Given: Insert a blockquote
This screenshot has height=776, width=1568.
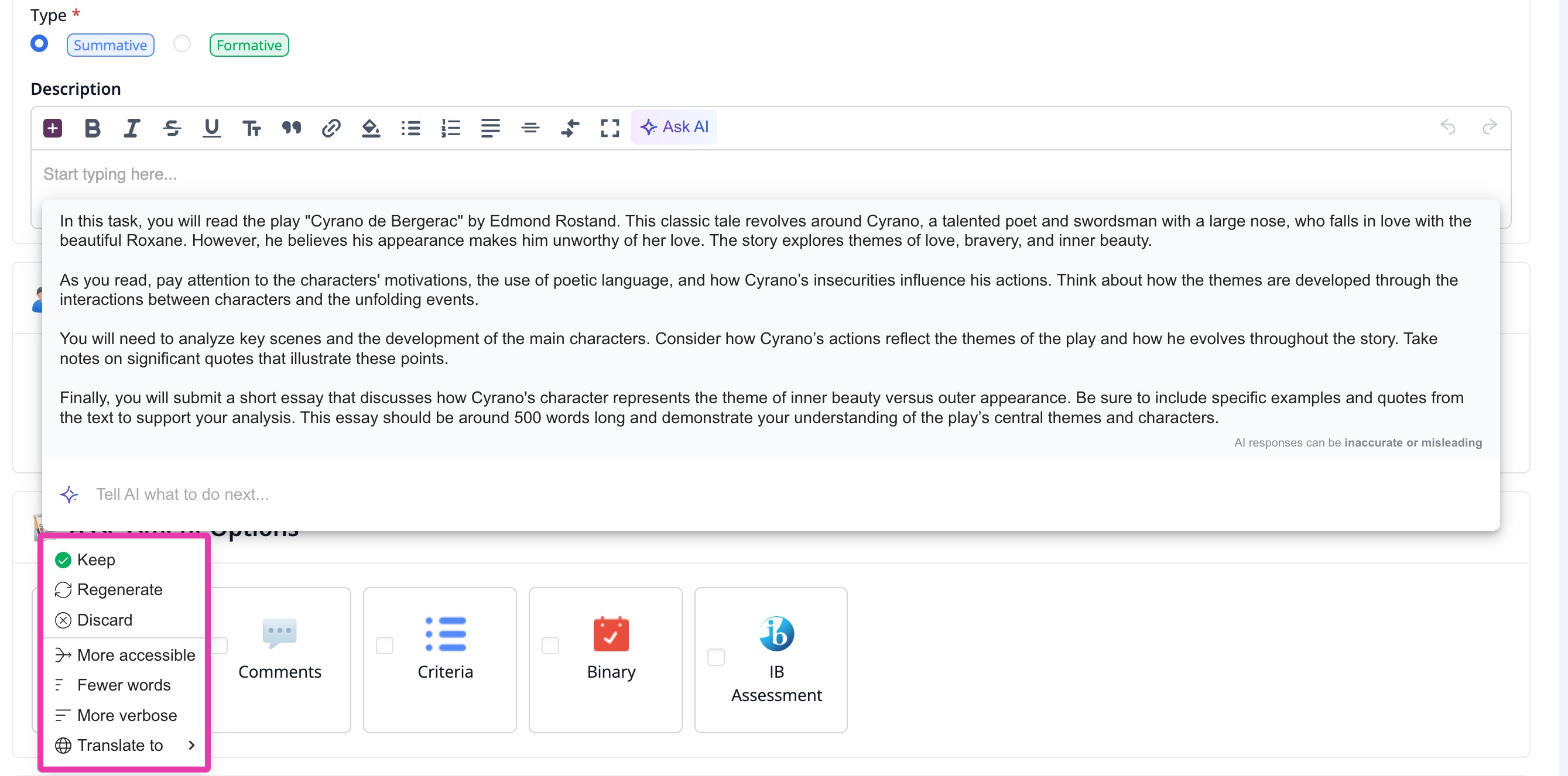Looking at the screenshot, I should click(x=292, y=127).
